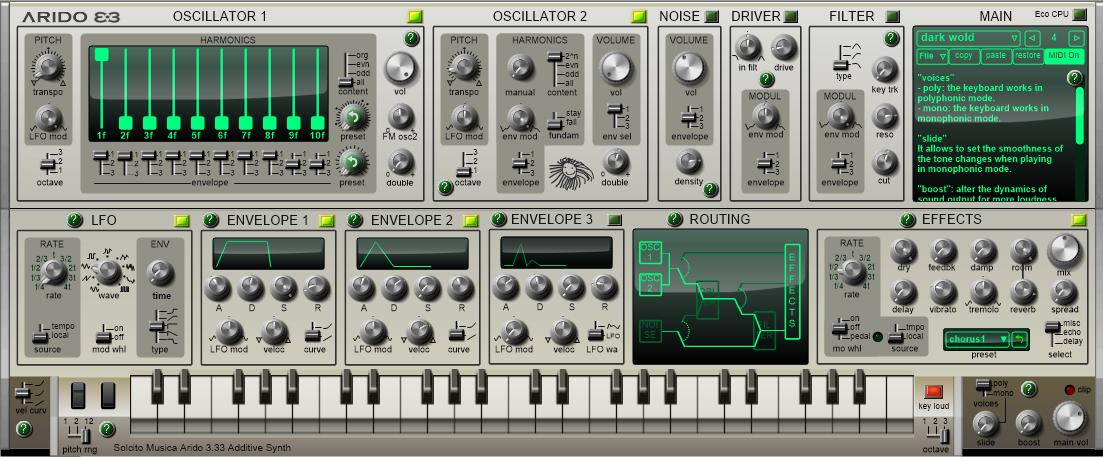The width and height of the screenshot is (1103, 457).
Task: Click help icon next to pitch rng
Action: [107, 427]
